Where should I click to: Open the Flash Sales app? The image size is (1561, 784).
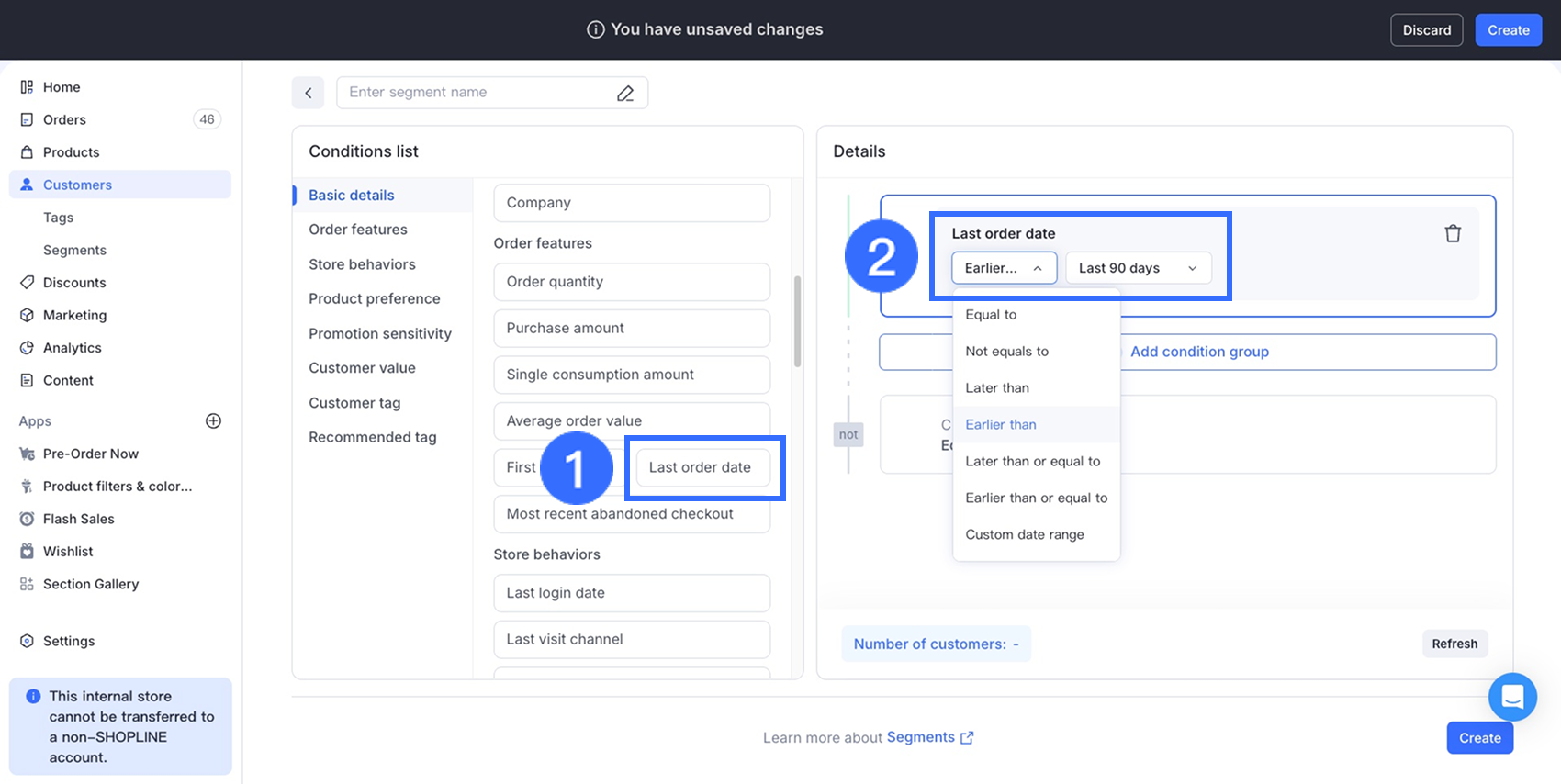(79, 519)
